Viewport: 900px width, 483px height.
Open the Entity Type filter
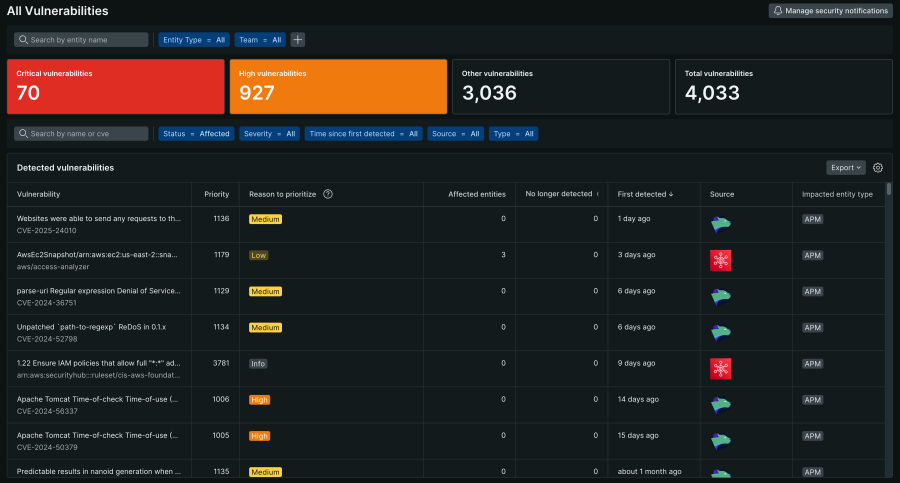coord(194,40)
